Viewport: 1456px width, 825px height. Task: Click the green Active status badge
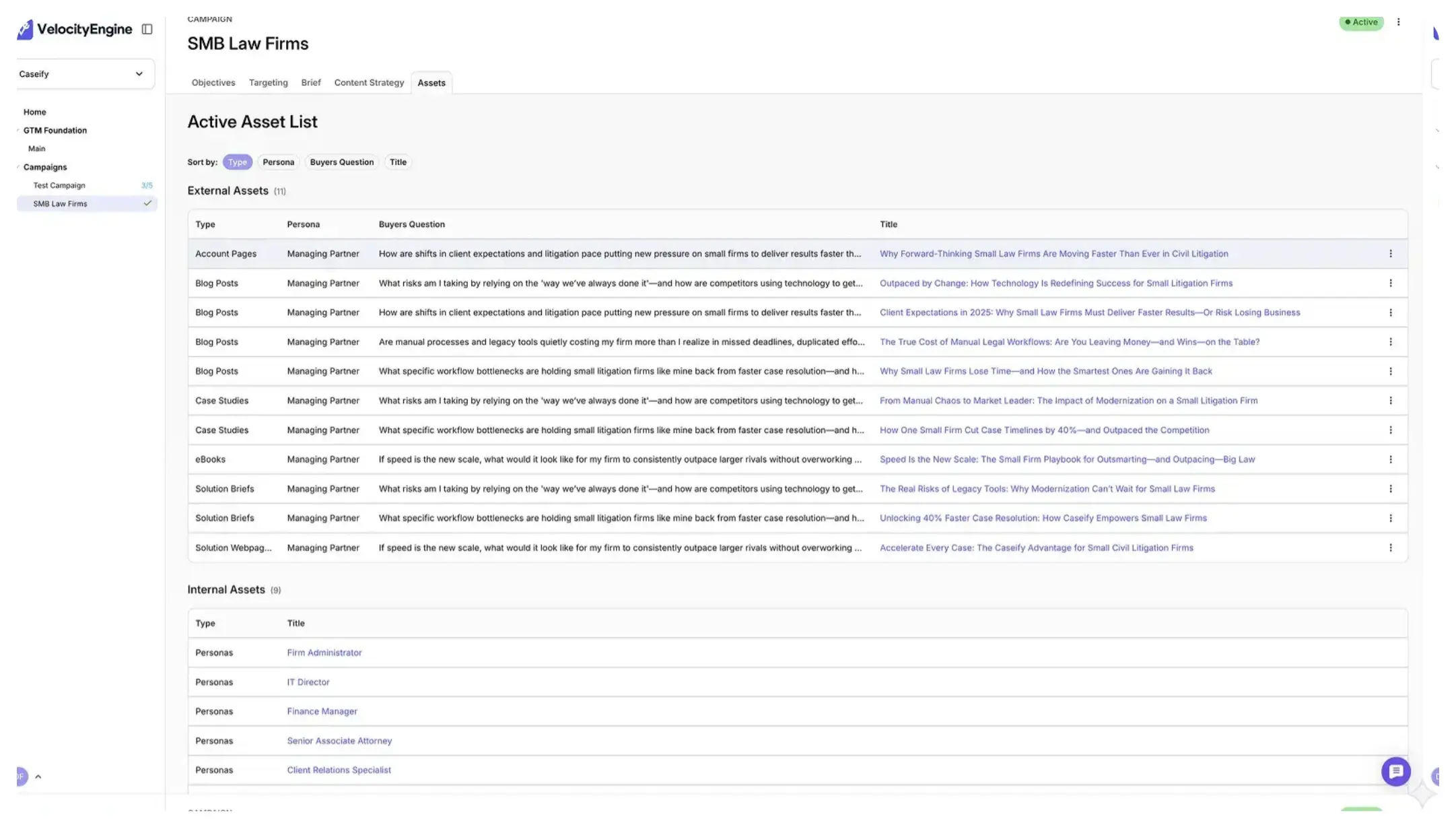tap(1360, 22)
